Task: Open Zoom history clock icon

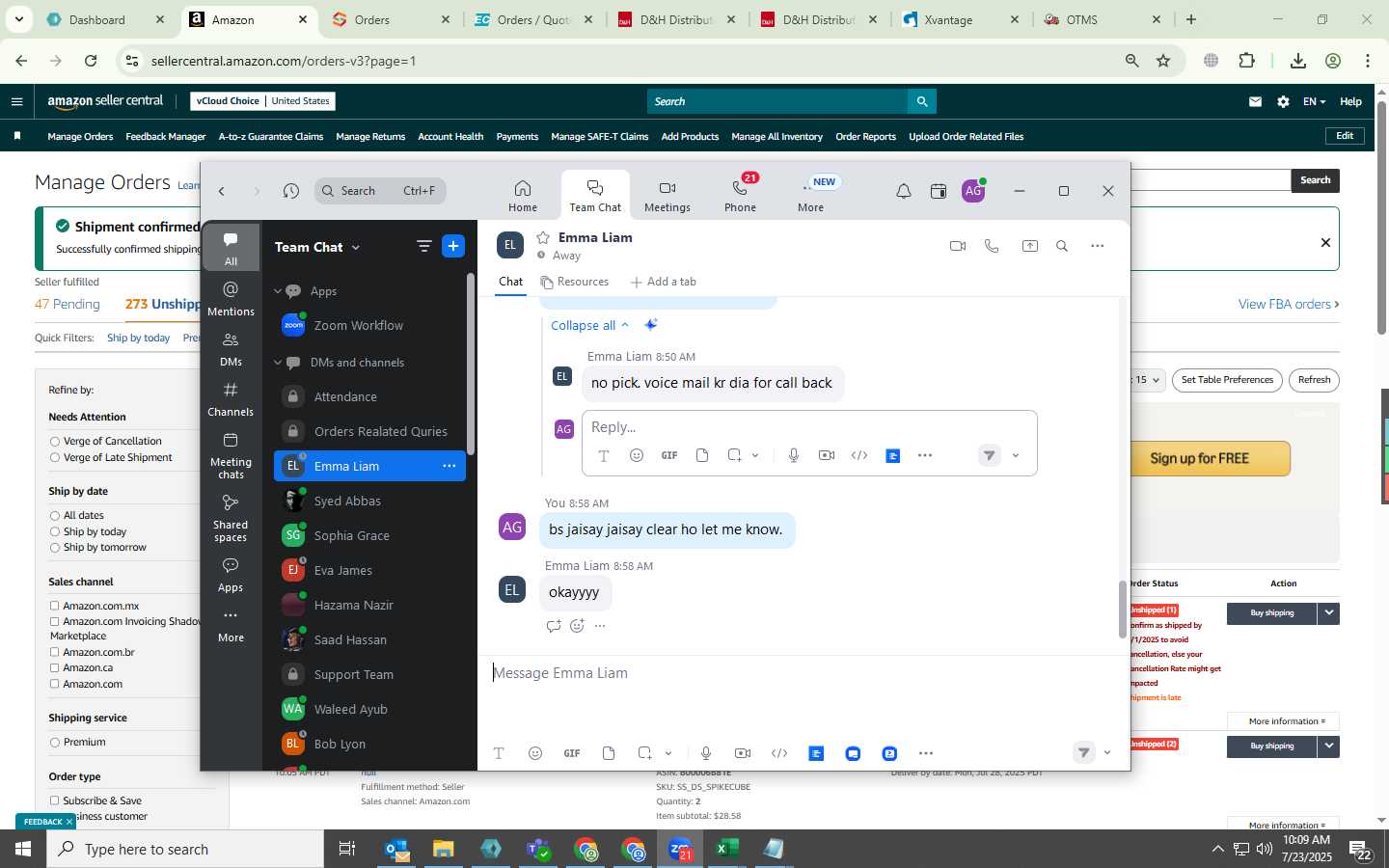Action: [x=291, y=191]
